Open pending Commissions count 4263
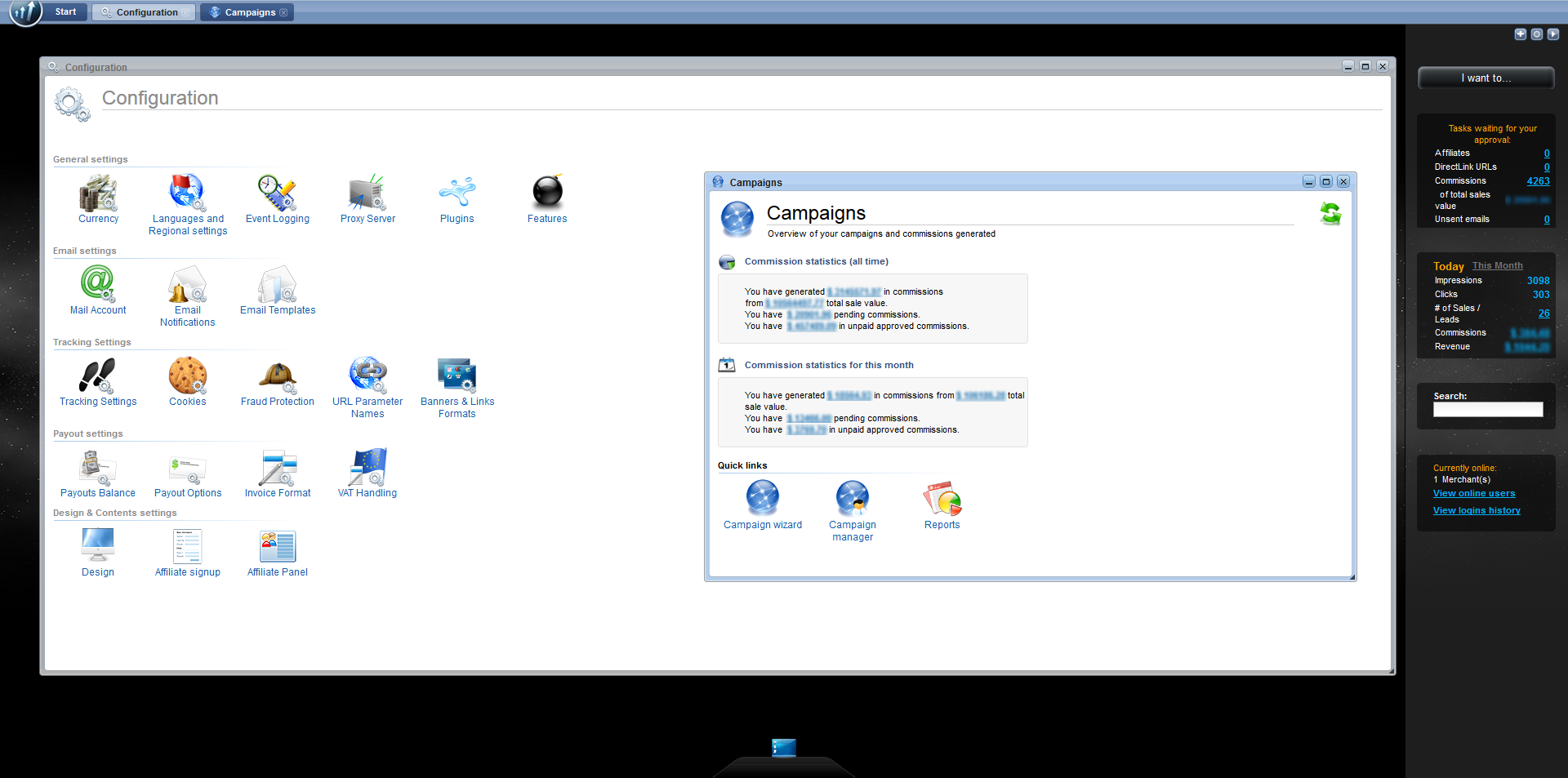 coord(1538,181)
